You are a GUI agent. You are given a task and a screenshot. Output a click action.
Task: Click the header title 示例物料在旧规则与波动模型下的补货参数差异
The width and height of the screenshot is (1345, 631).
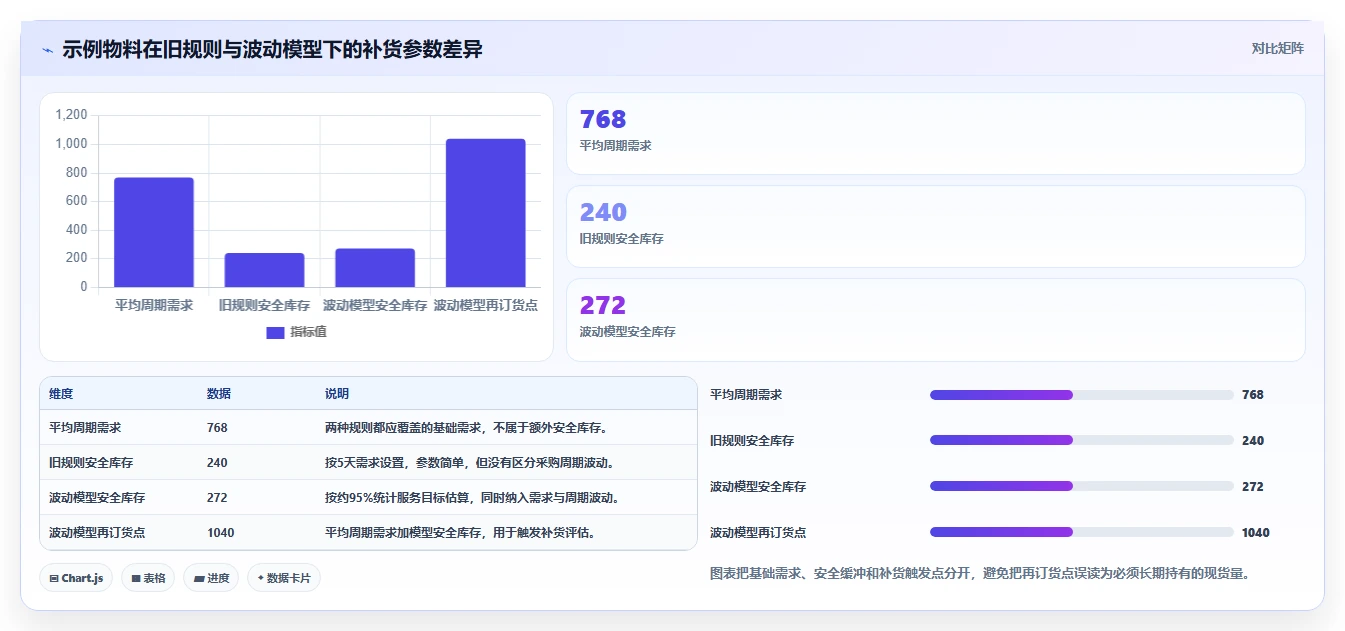[x=272, y=49]
